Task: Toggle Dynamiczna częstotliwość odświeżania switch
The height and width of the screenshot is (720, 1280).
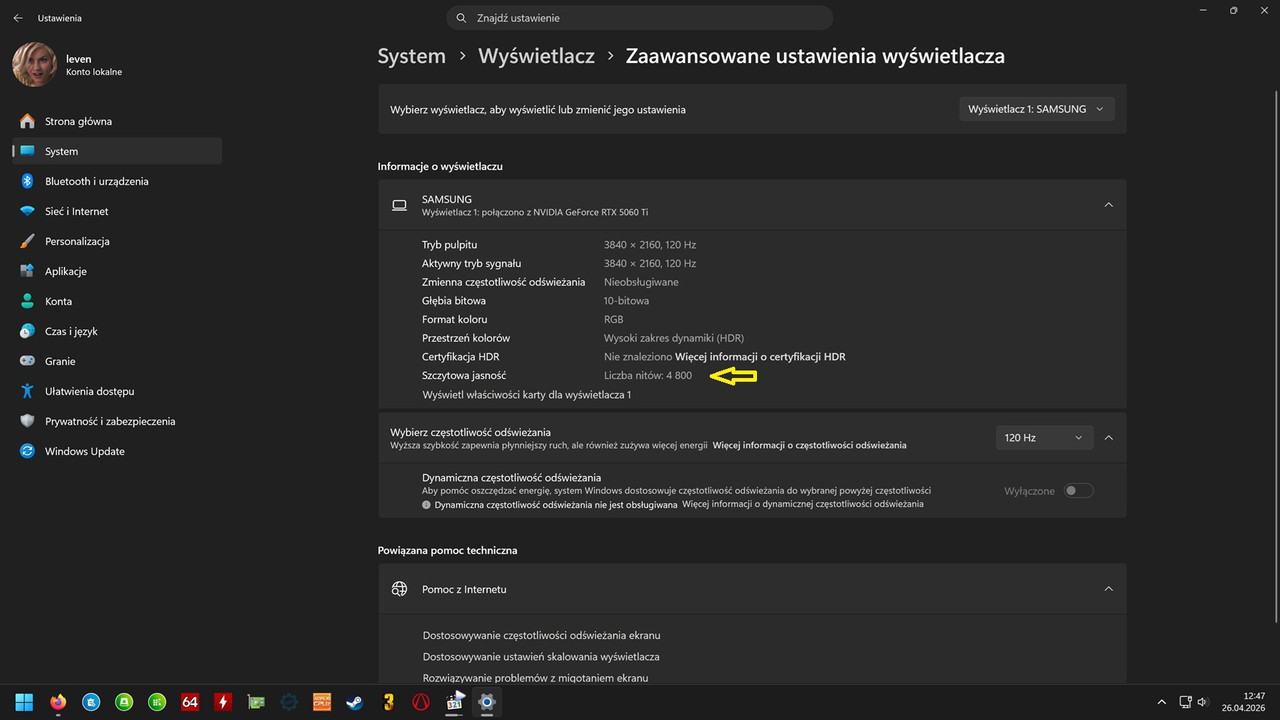Action: point(1078,491)
